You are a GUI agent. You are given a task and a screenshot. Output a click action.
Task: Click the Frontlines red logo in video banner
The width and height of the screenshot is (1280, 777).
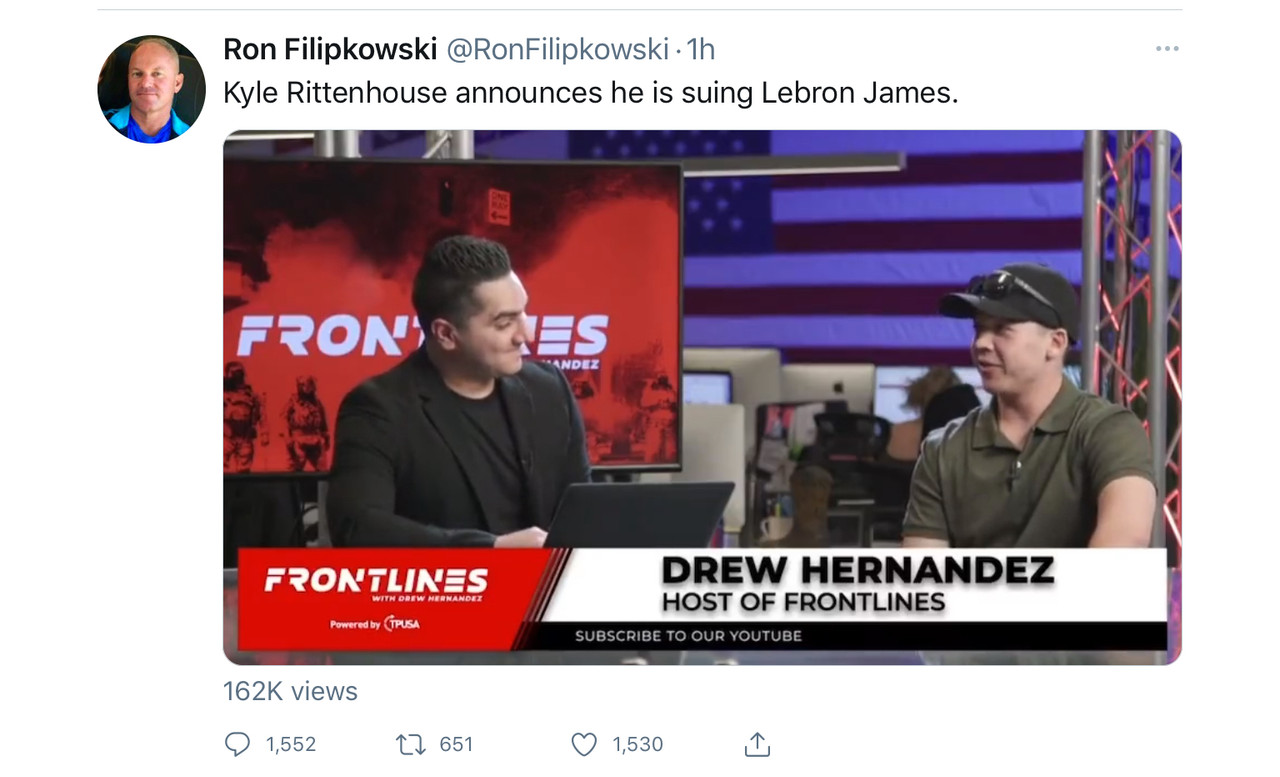click(x=376, y=581)
